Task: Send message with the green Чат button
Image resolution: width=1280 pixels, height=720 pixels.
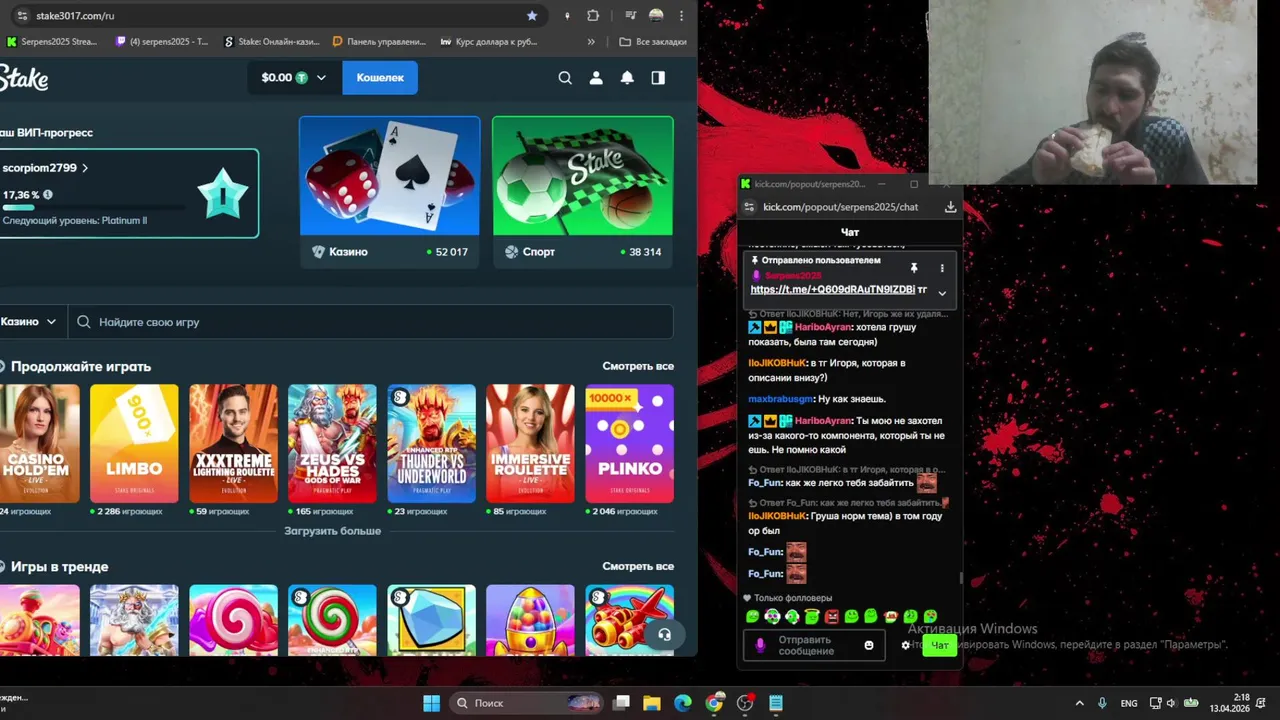Action: point(939,645)
